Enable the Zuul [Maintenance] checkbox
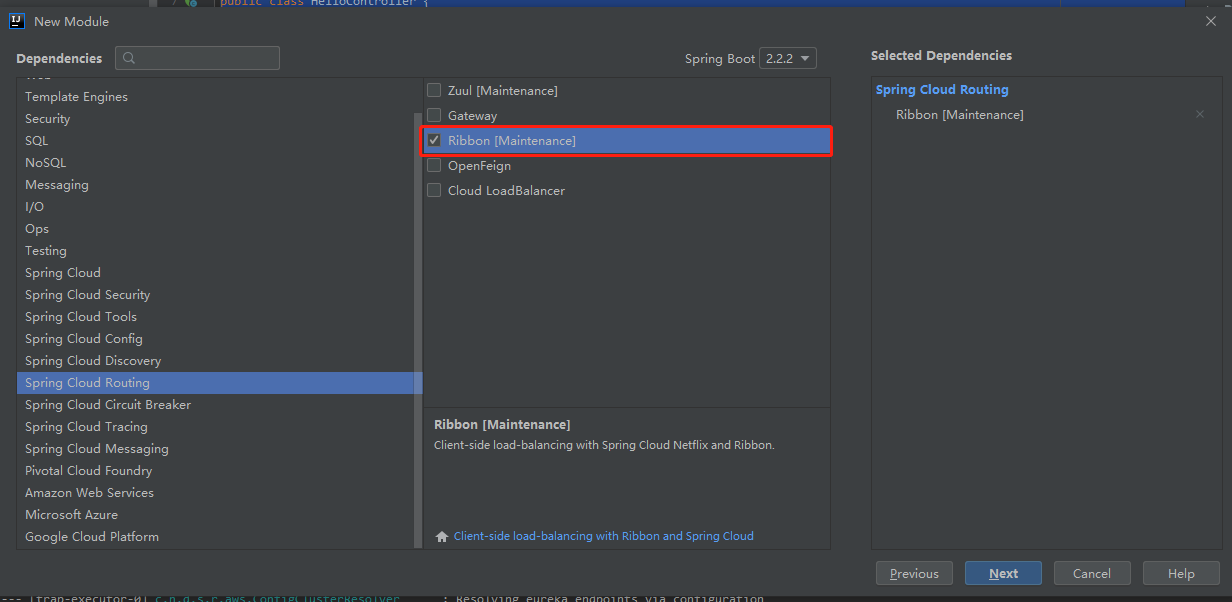The height and width of the screenshot is (602, 1232). click(434, 91)
